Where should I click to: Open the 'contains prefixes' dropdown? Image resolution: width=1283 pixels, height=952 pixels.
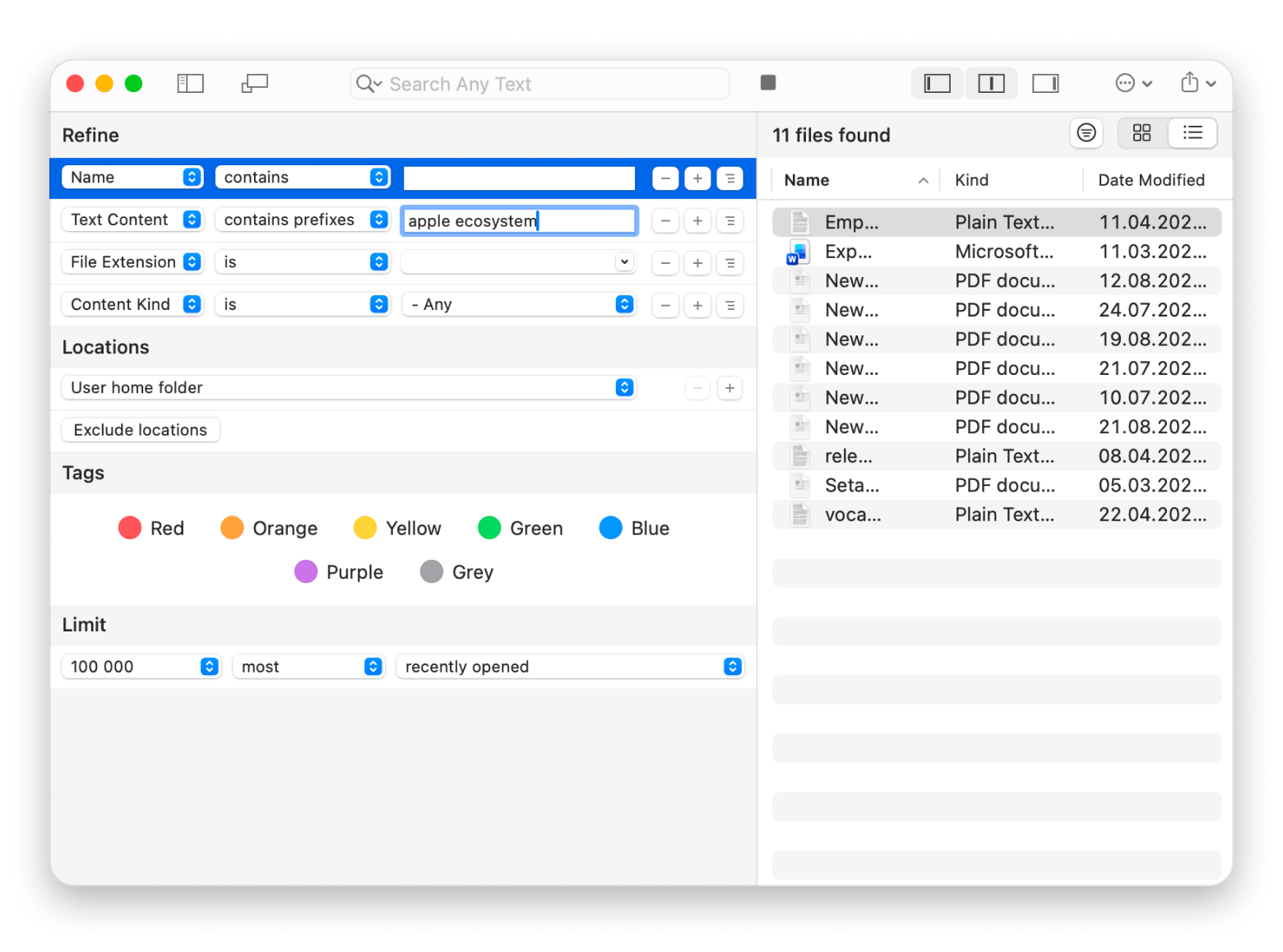(302, 220)
